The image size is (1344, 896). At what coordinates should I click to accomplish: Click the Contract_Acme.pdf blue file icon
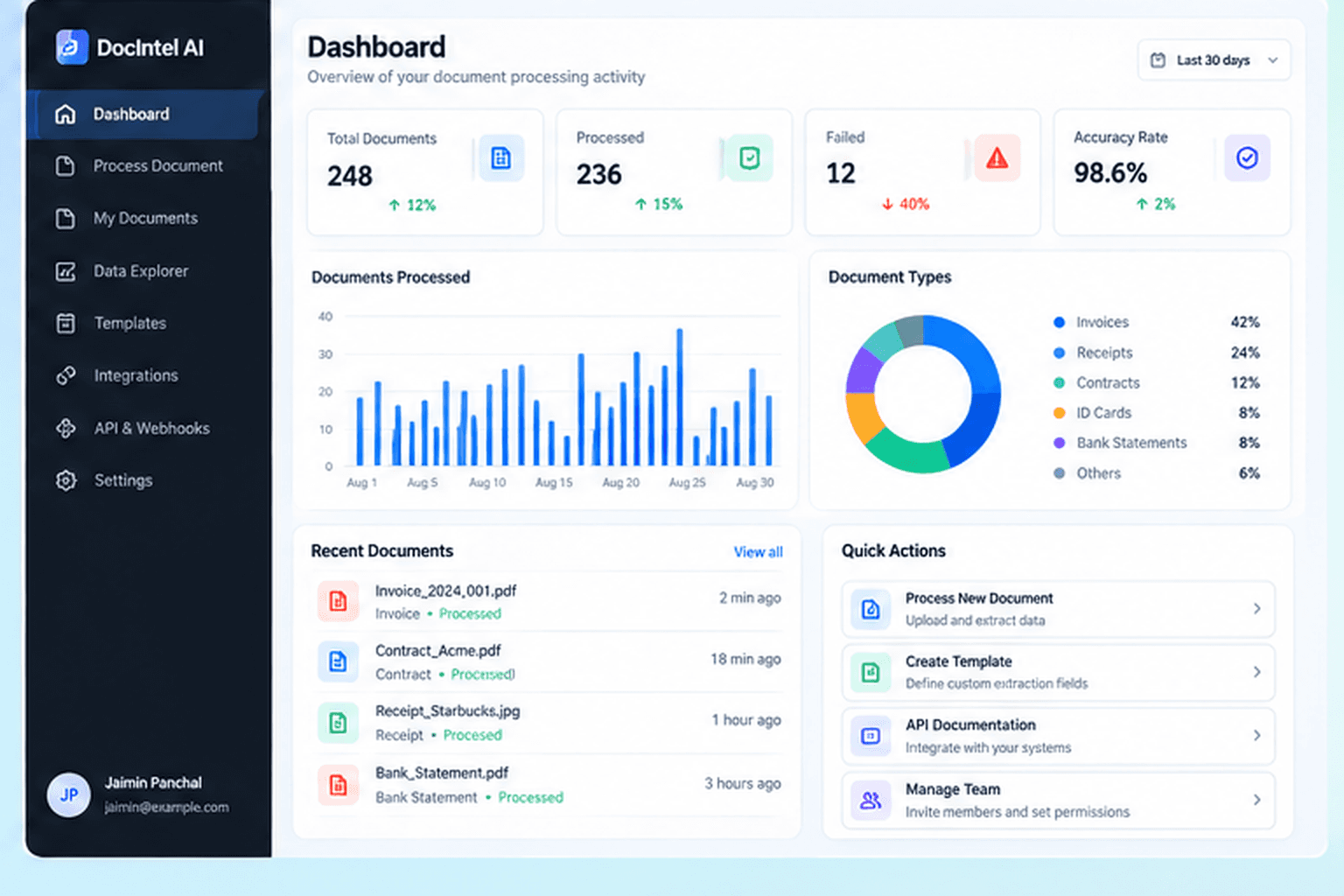(x=338, y=661)
